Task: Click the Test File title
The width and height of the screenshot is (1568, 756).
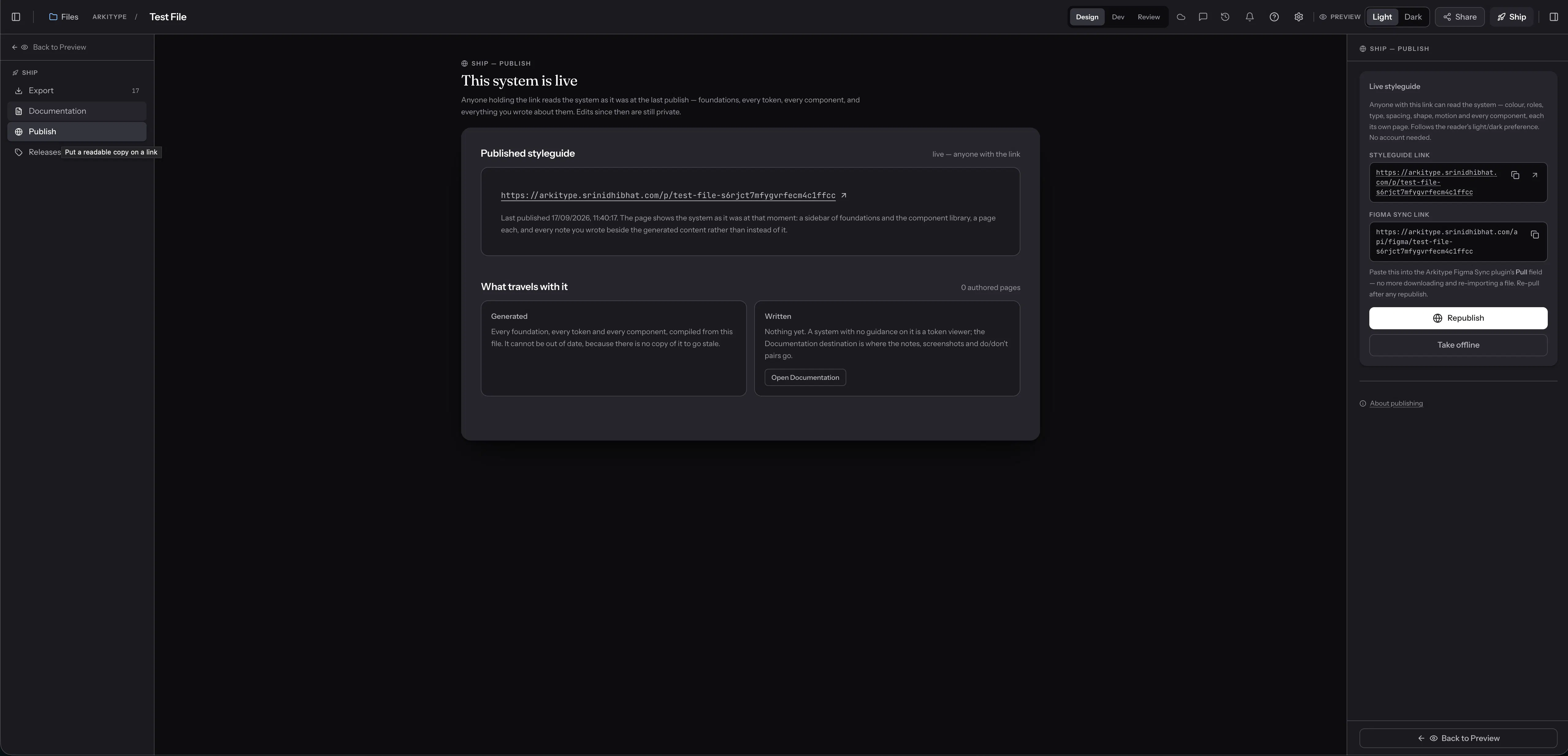Action: coord(168,17)
